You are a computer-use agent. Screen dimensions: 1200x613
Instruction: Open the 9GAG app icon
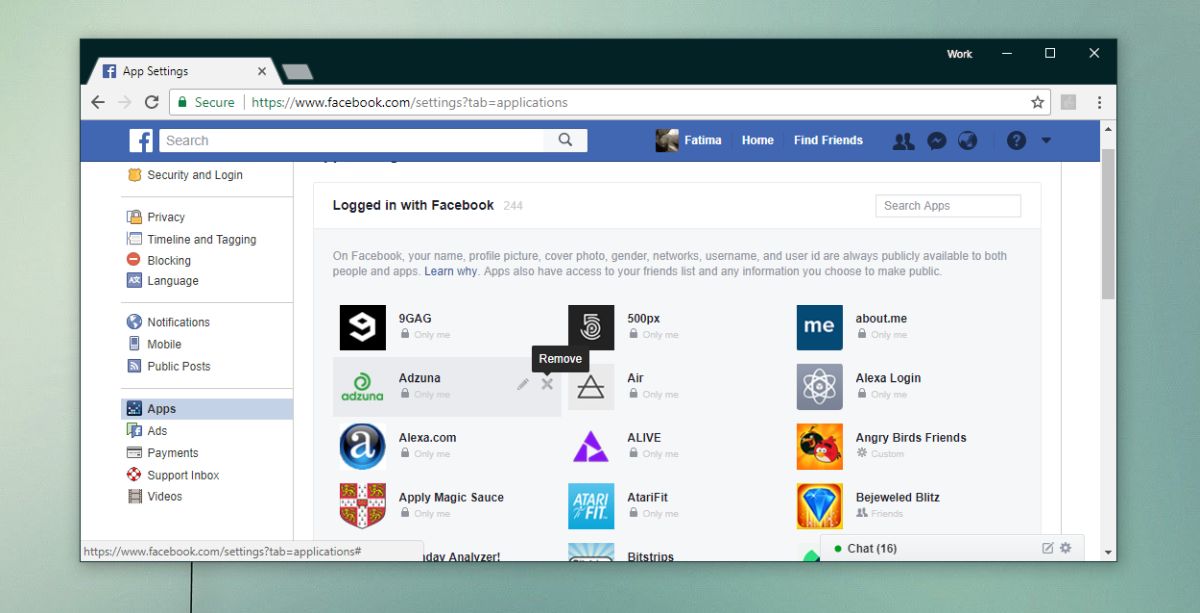coord(363,327)
